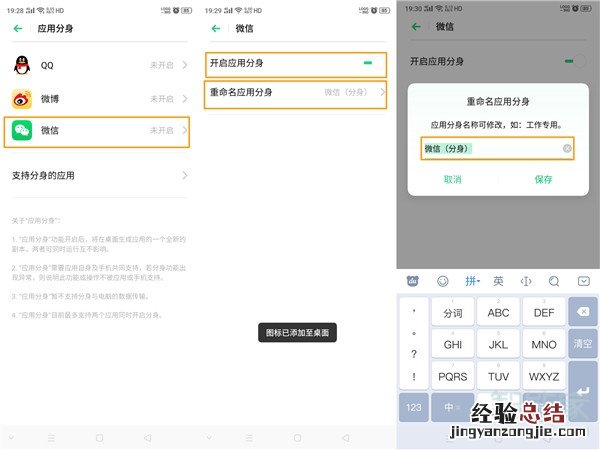This screenshot has width=600, height=450.
Task: Expand the 支持分身的应用 row
Action: point(185,176)
